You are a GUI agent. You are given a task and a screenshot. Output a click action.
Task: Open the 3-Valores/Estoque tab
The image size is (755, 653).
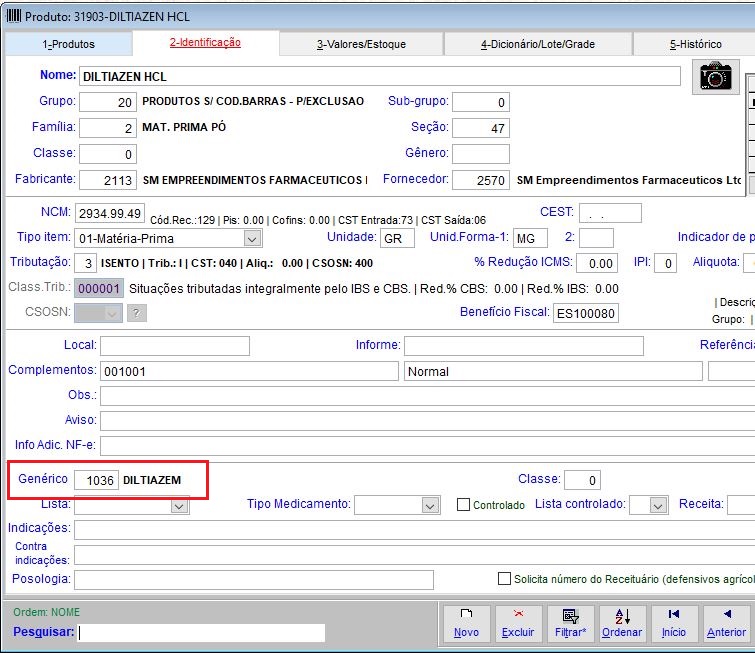pyautogui.click(x=361, y=44)
